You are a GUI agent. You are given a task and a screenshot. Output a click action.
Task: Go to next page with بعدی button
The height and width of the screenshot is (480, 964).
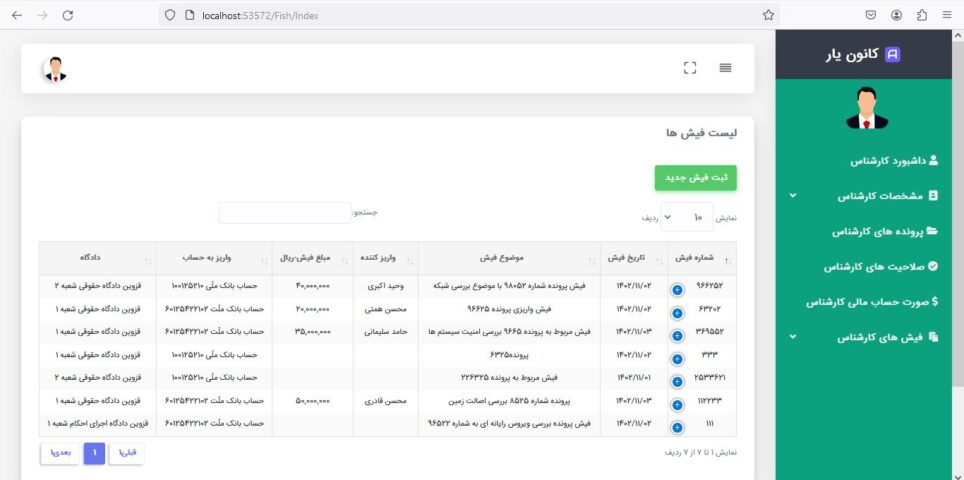[x=59, y=454]
